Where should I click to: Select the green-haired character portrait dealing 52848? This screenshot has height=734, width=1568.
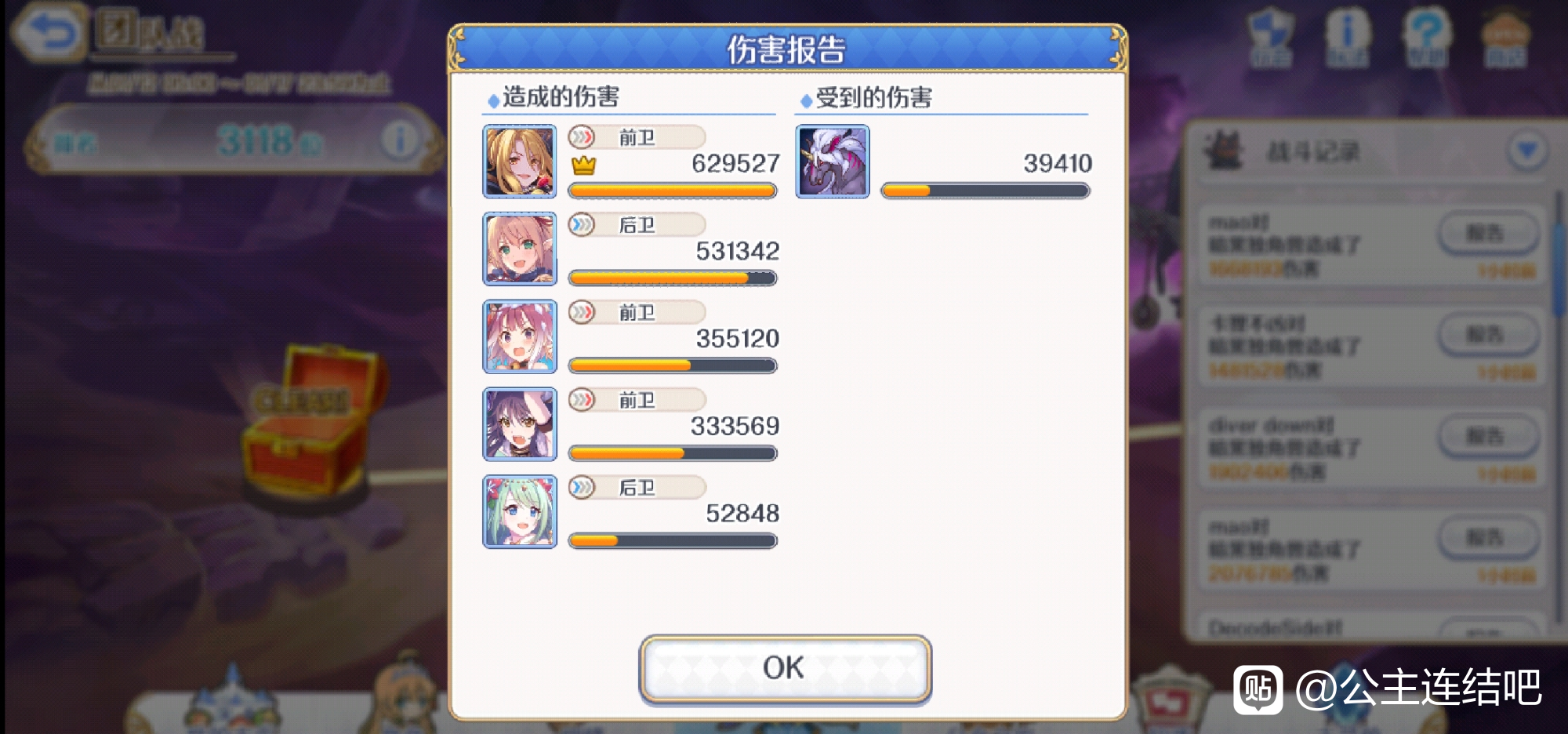point(519,511)
